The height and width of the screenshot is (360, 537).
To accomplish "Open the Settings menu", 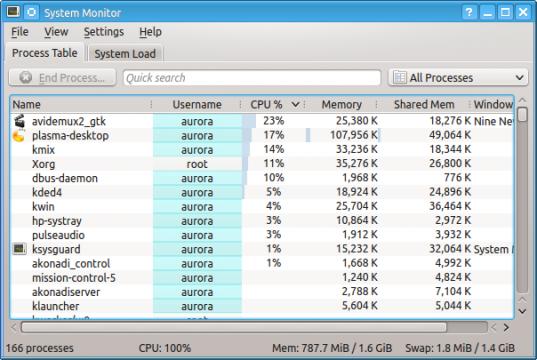I will [x=104, y=32].
